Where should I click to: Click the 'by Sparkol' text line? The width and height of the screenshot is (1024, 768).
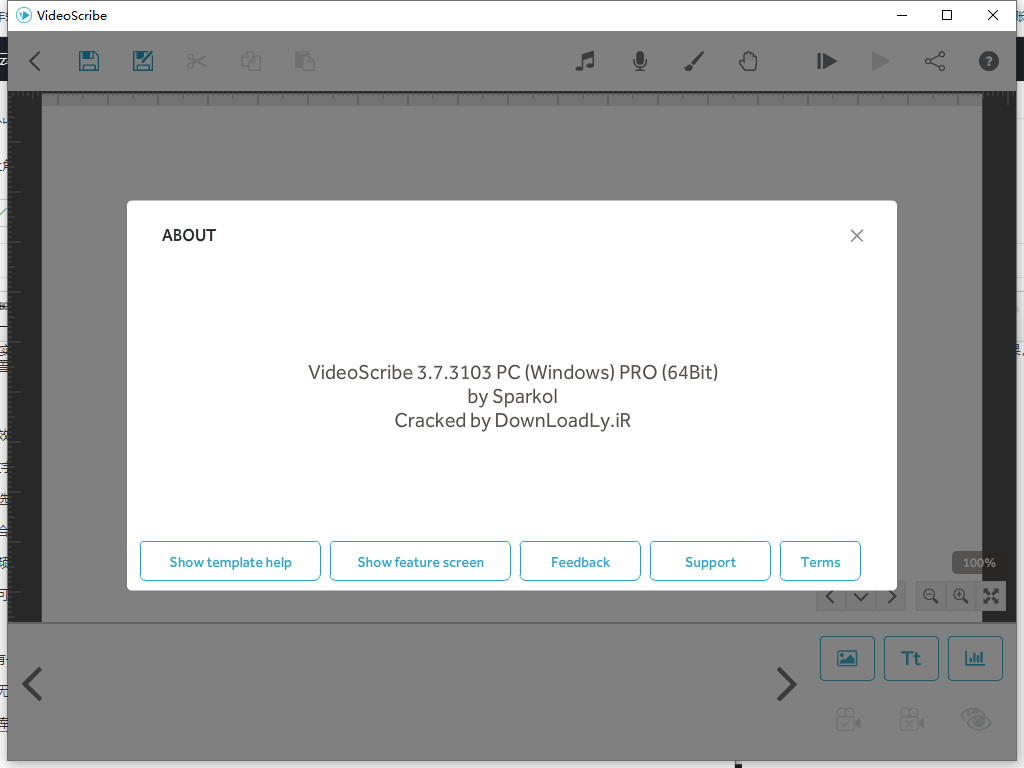pyautogui.click(x=513, y=396)
